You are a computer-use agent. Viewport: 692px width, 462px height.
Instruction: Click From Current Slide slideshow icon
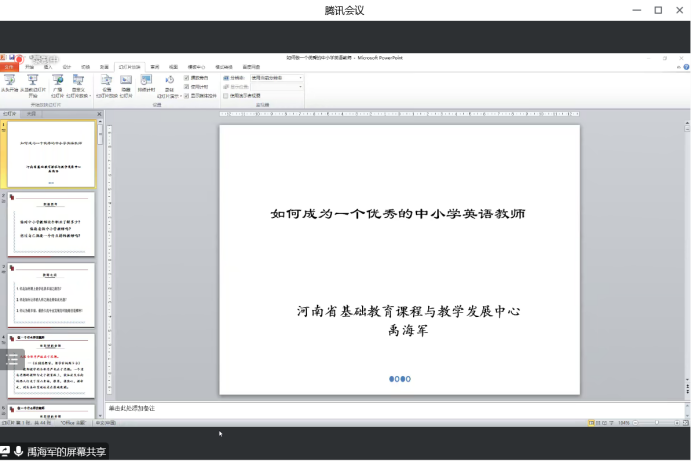tap(32, 82)
